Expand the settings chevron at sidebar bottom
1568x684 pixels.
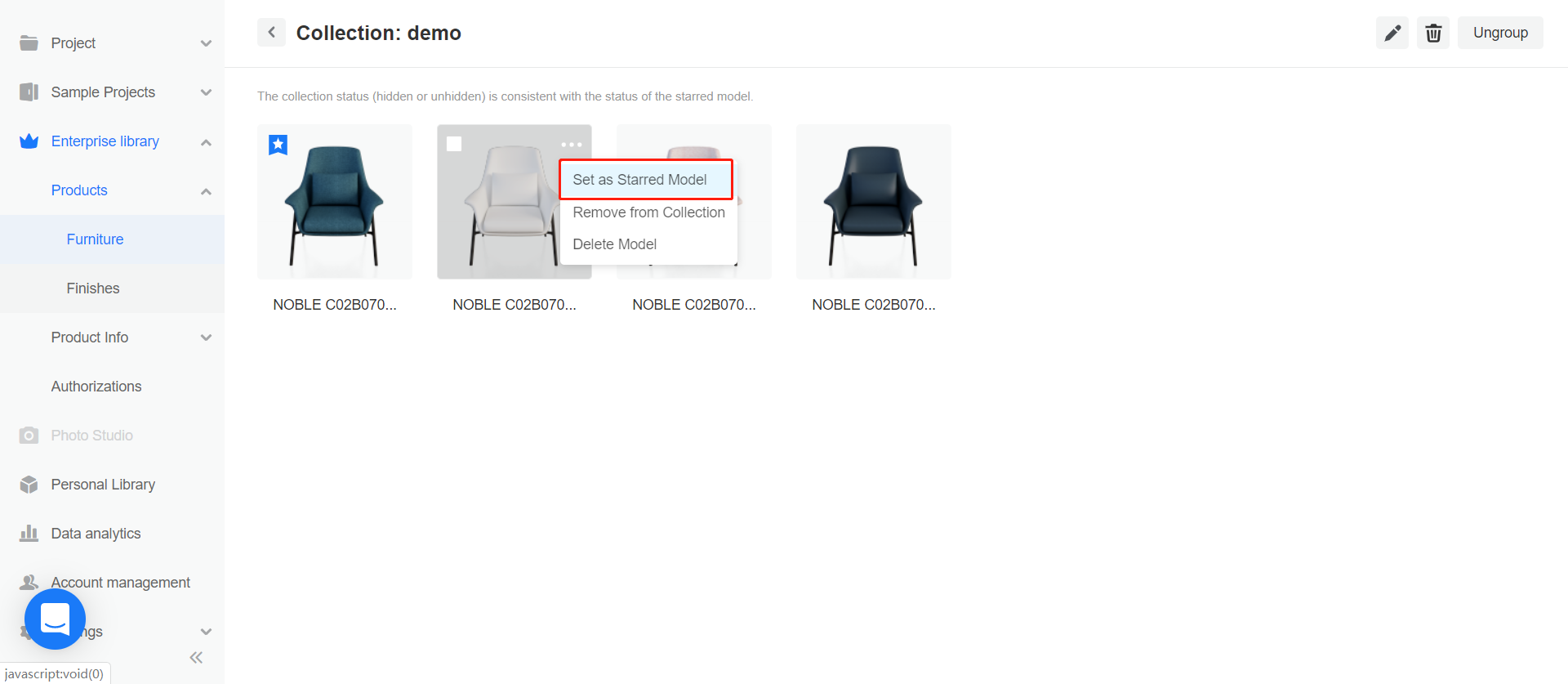(206, 632)
